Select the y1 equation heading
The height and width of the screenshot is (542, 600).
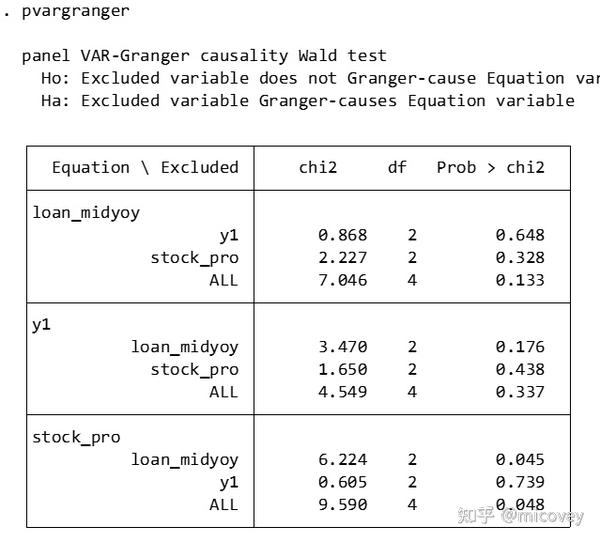pyautogui.click(x=42, y=324)
